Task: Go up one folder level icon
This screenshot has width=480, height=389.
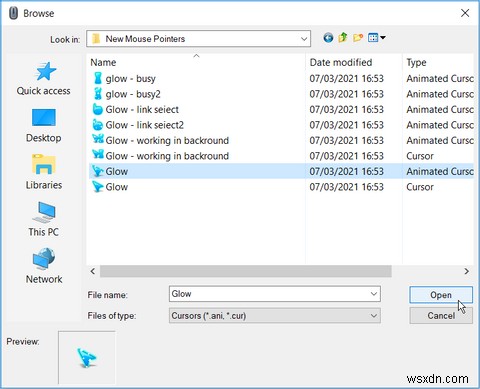Action: 343,38
